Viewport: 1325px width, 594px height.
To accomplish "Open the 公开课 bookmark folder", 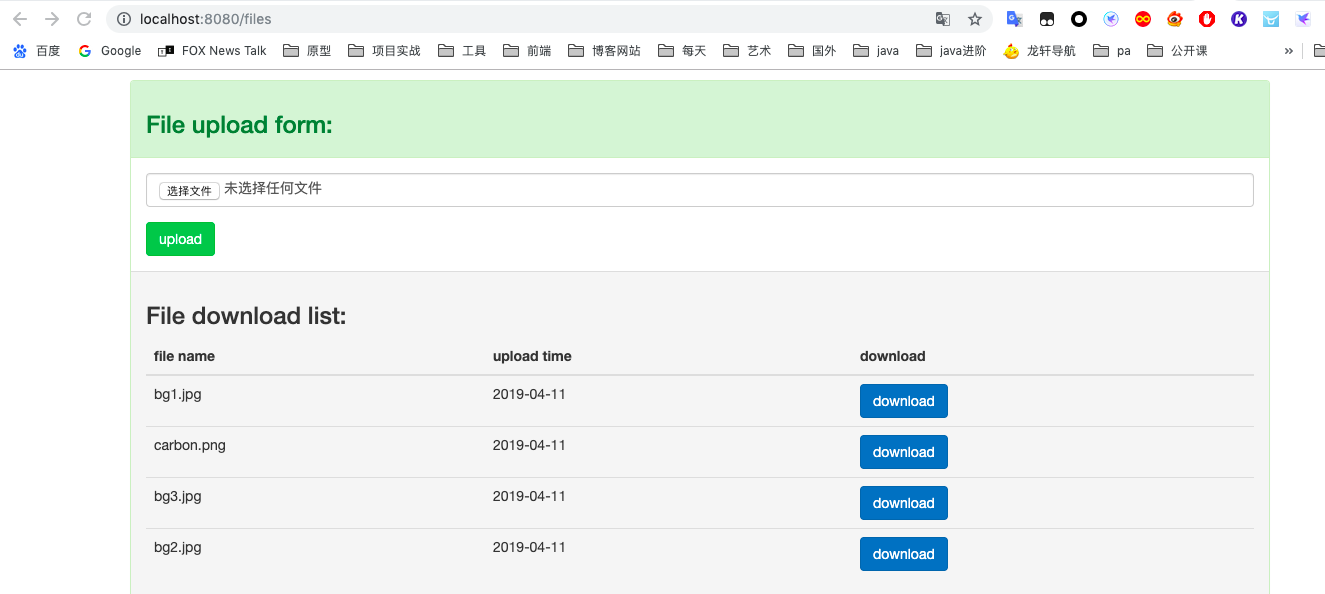I will [1177, 51].
